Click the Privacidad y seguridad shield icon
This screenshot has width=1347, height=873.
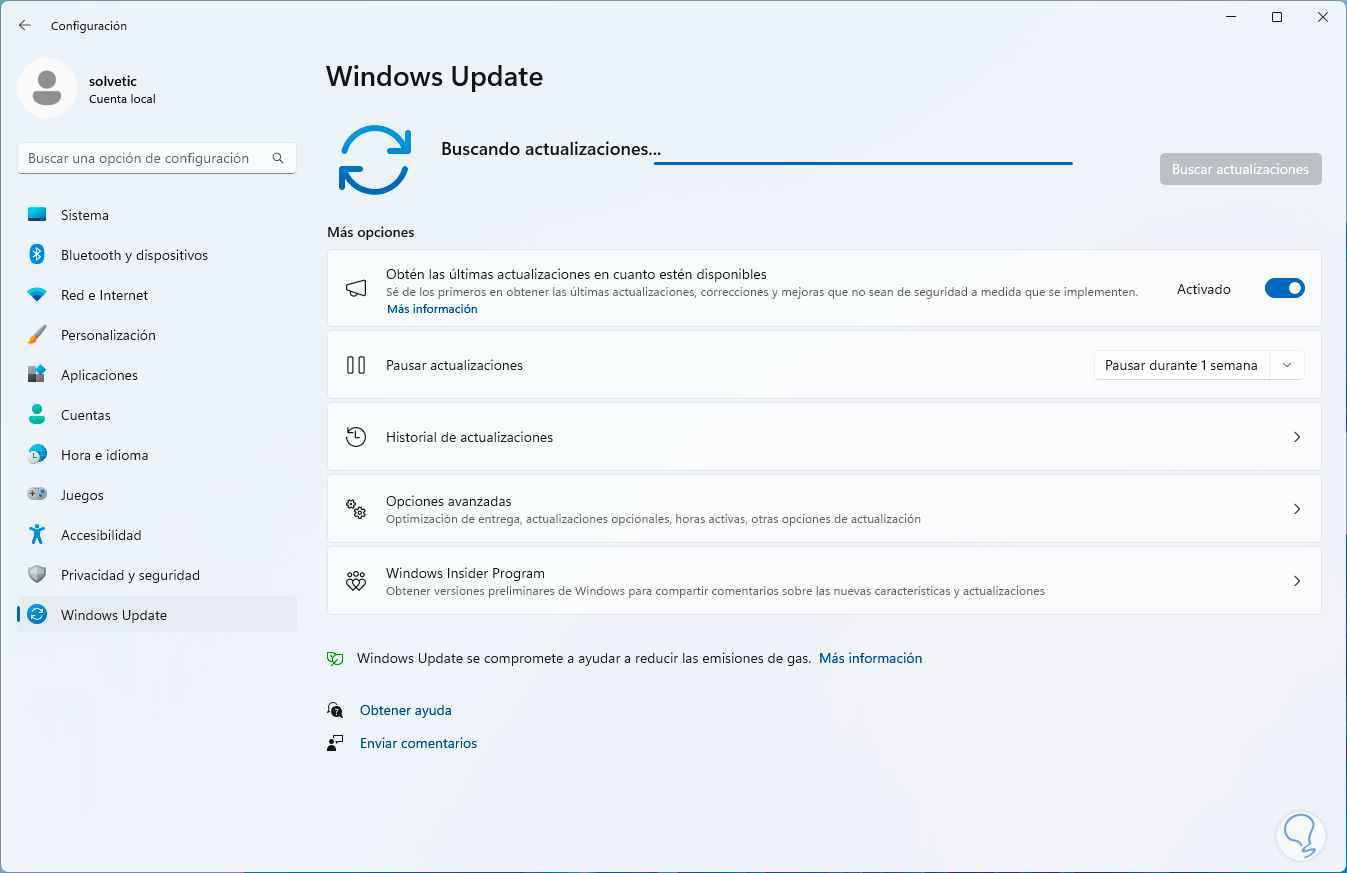coord(37,575)
